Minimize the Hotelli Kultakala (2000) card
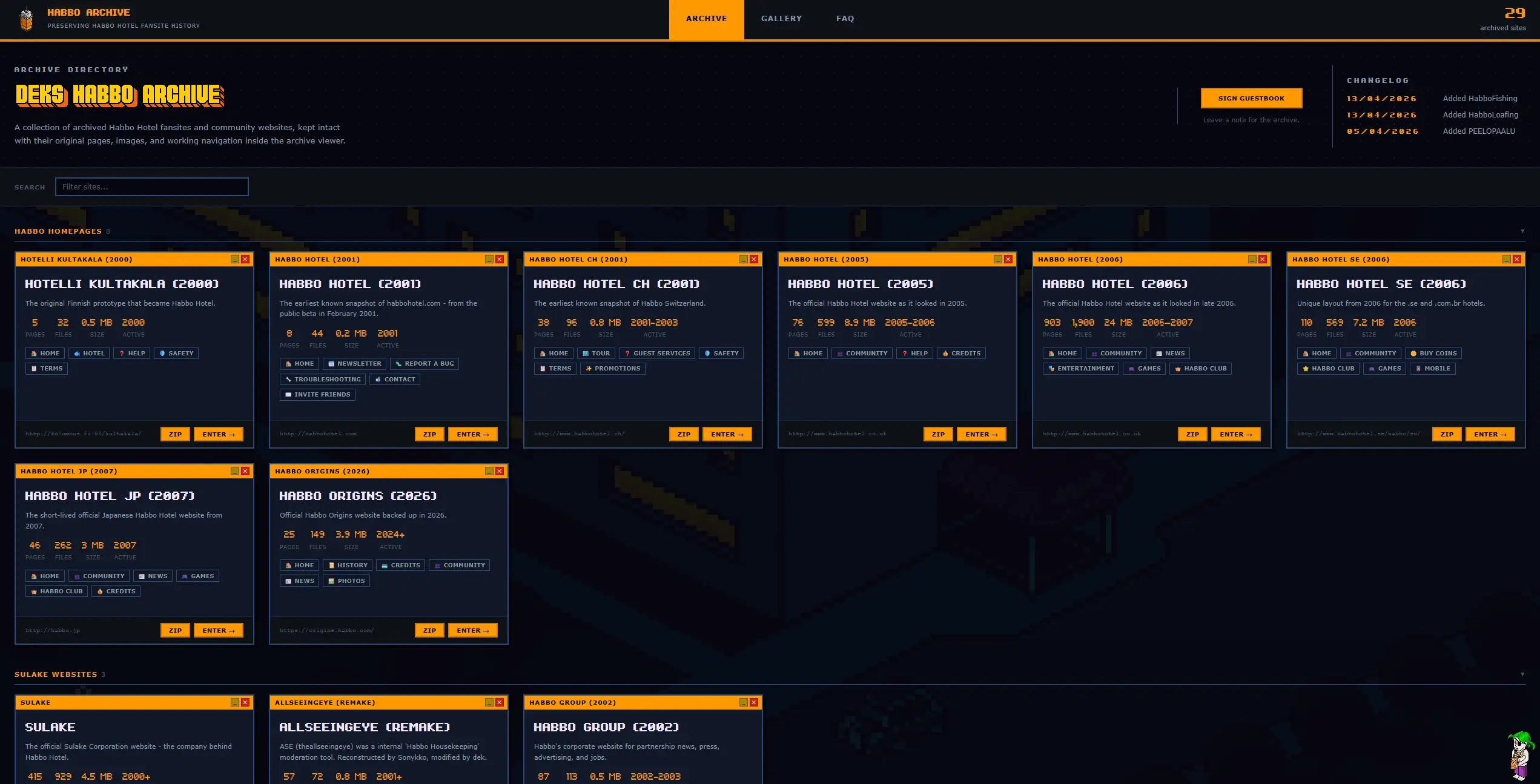Image resolution: width=1540 pixels, height=784 pixels. click(x=234, y=259)
